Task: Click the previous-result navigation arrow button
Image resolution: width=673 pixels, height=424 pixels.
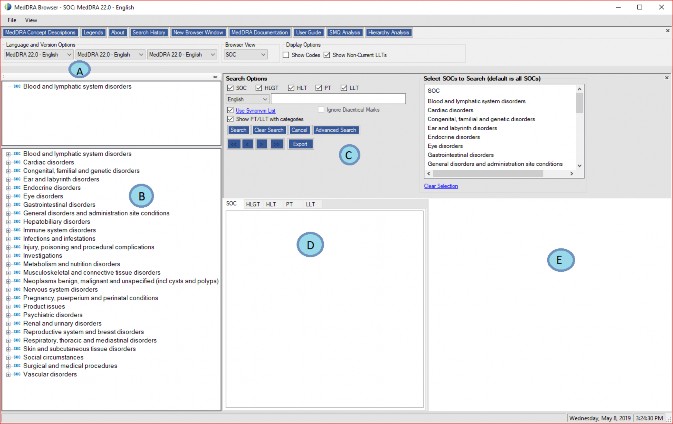Action: click(249, 144)
